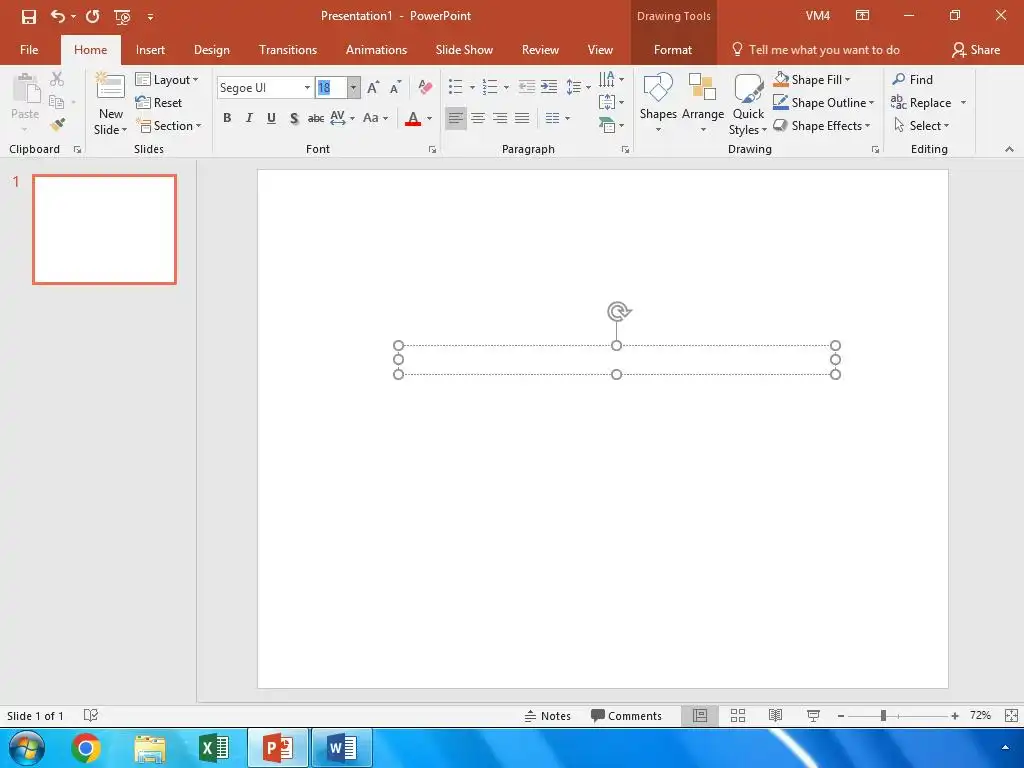
Task: Increase the list indent level
Action: (x=549, y=87)
